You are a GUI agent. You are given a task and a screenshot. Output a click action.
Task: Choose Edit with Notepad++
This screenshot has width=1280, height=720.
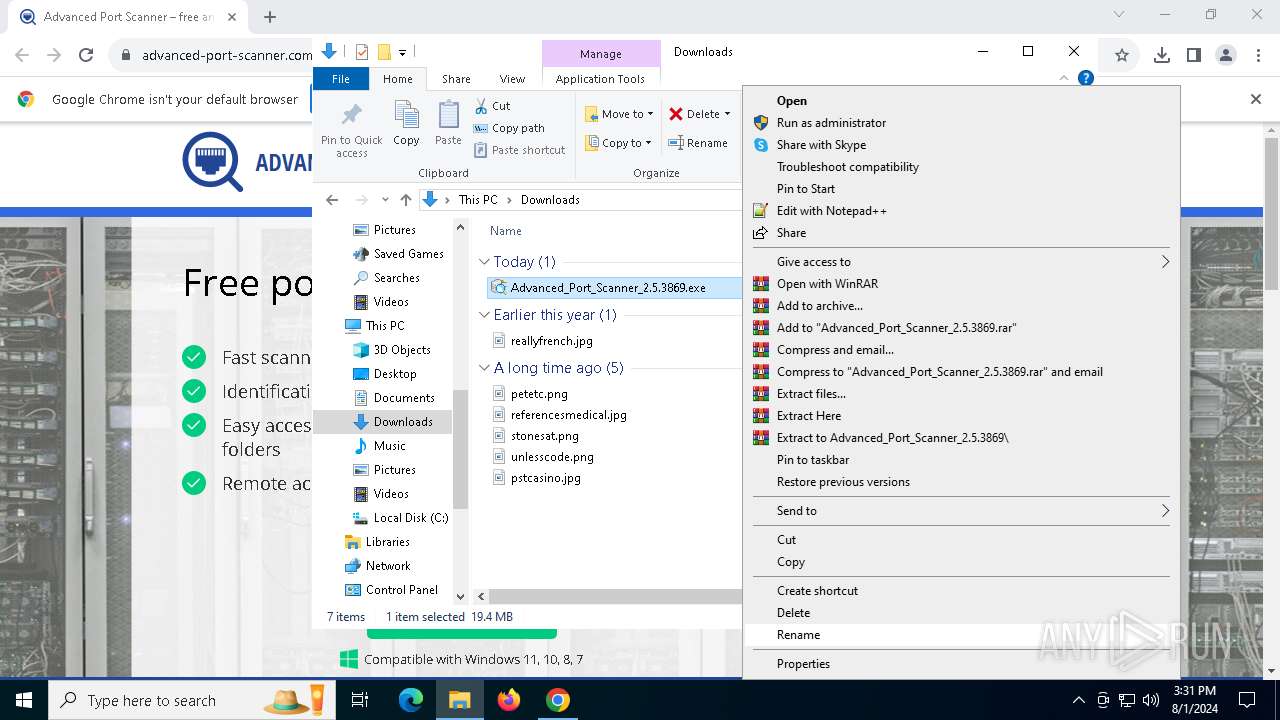click(x=961, y=211)
